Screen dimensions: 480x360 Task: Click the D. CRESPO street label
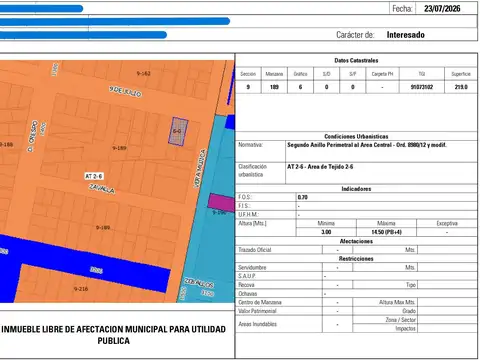tap(32, 136)
